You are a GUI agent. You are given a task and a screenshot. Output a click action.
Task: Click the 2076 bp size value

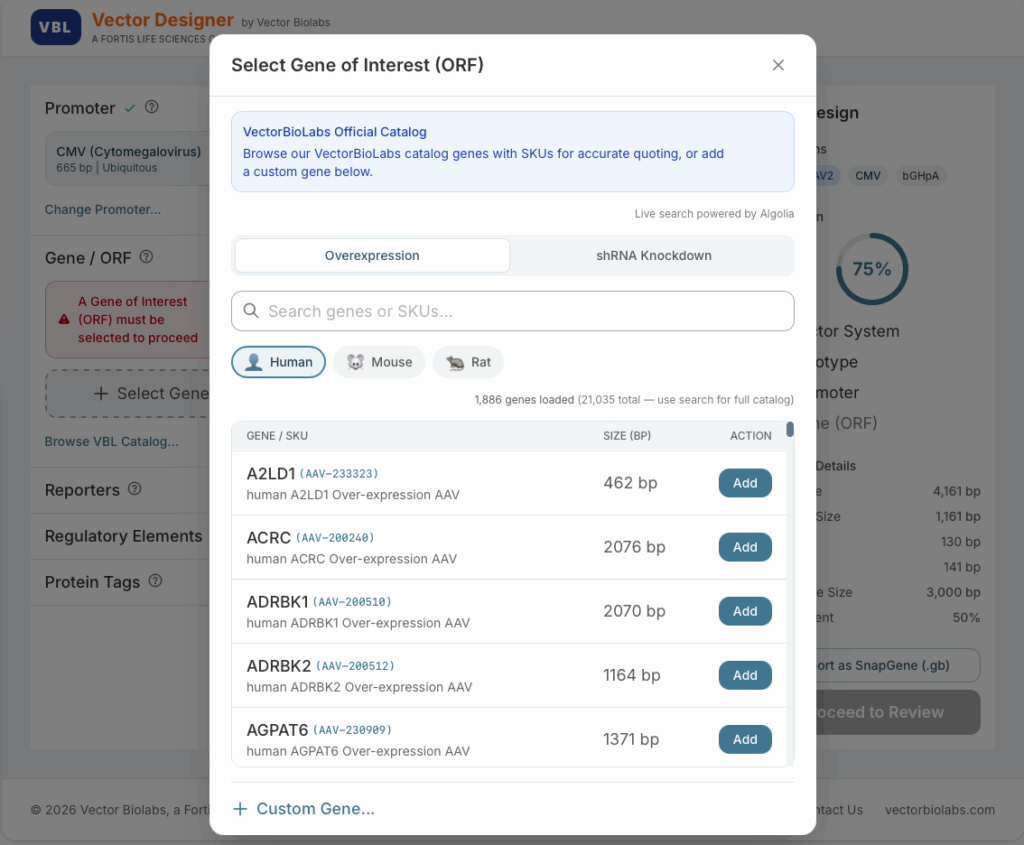point(634,547)
